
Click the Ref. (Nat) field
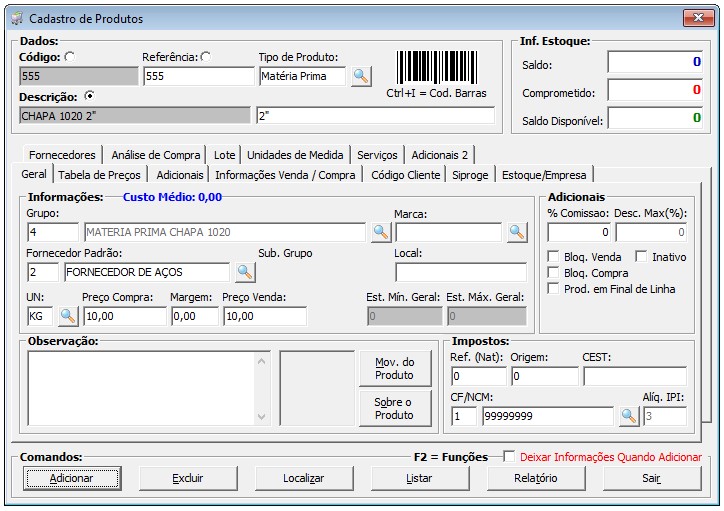point(479,376)
